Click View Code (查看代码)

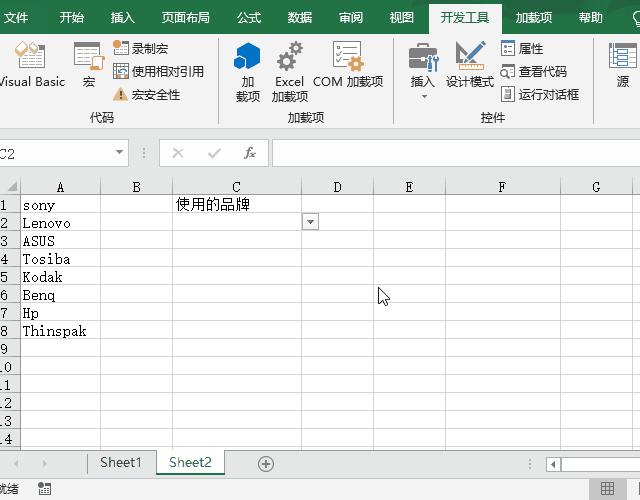534,71
